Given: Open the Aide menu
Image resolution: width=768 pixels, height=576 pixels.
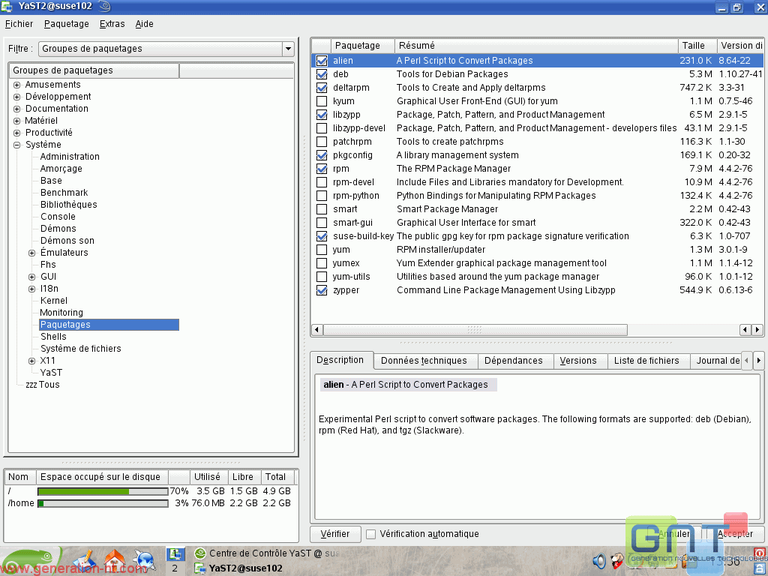Looking at the screenshot, I should tap(144, 24).
